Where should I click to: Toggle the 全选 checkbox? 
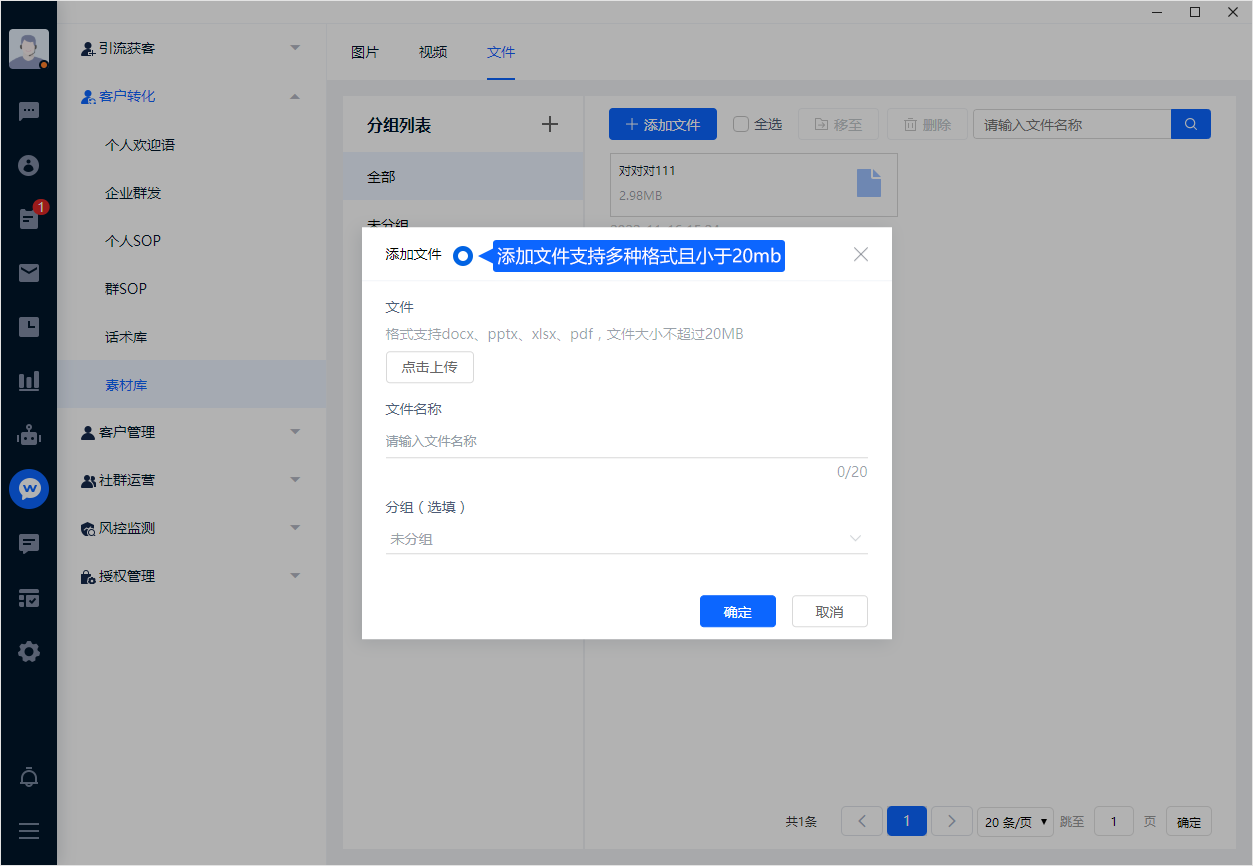741,125
